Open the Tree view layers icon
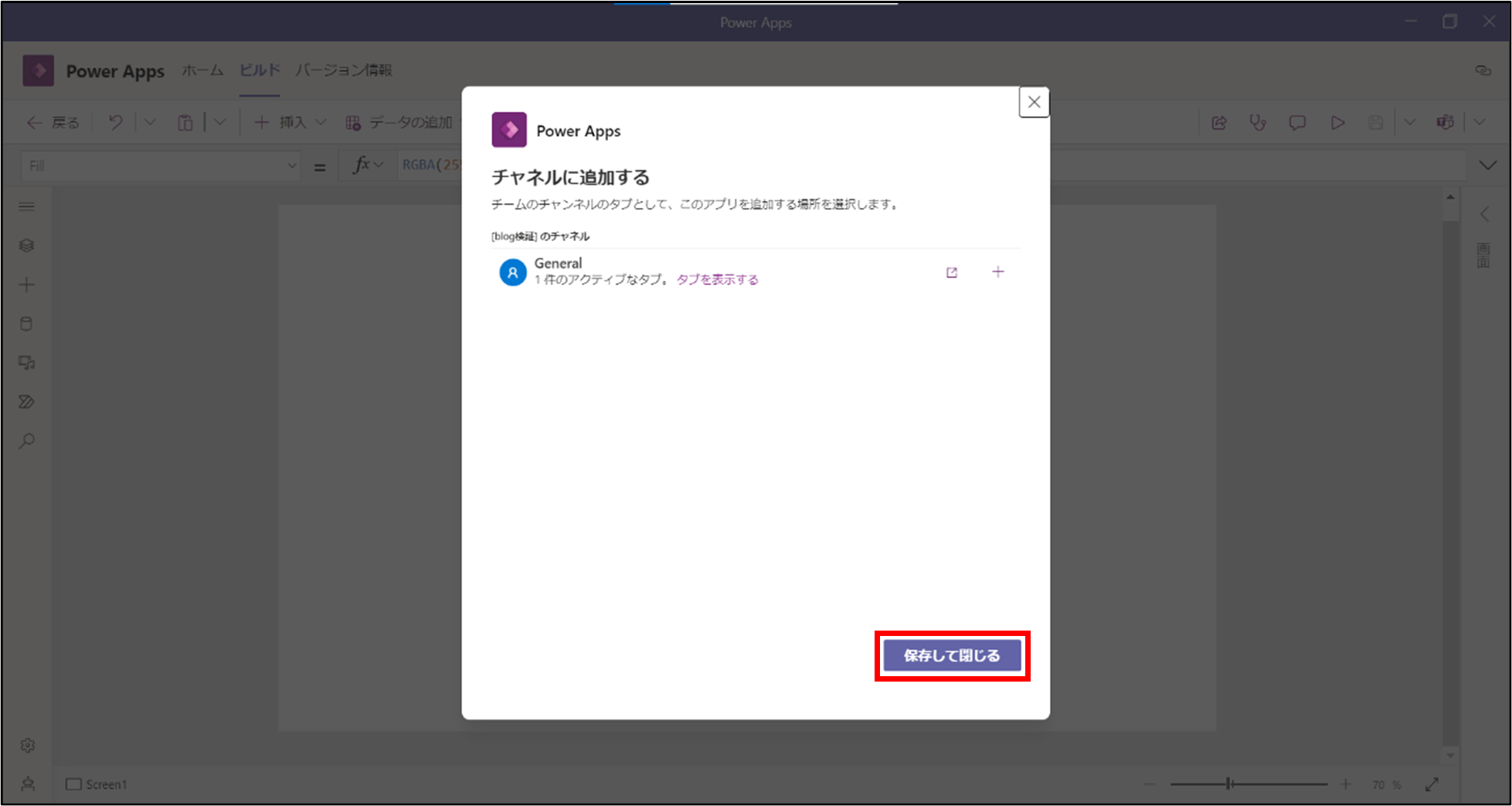This screenshot has height=806, width=1512. click(x=27, y=246)
